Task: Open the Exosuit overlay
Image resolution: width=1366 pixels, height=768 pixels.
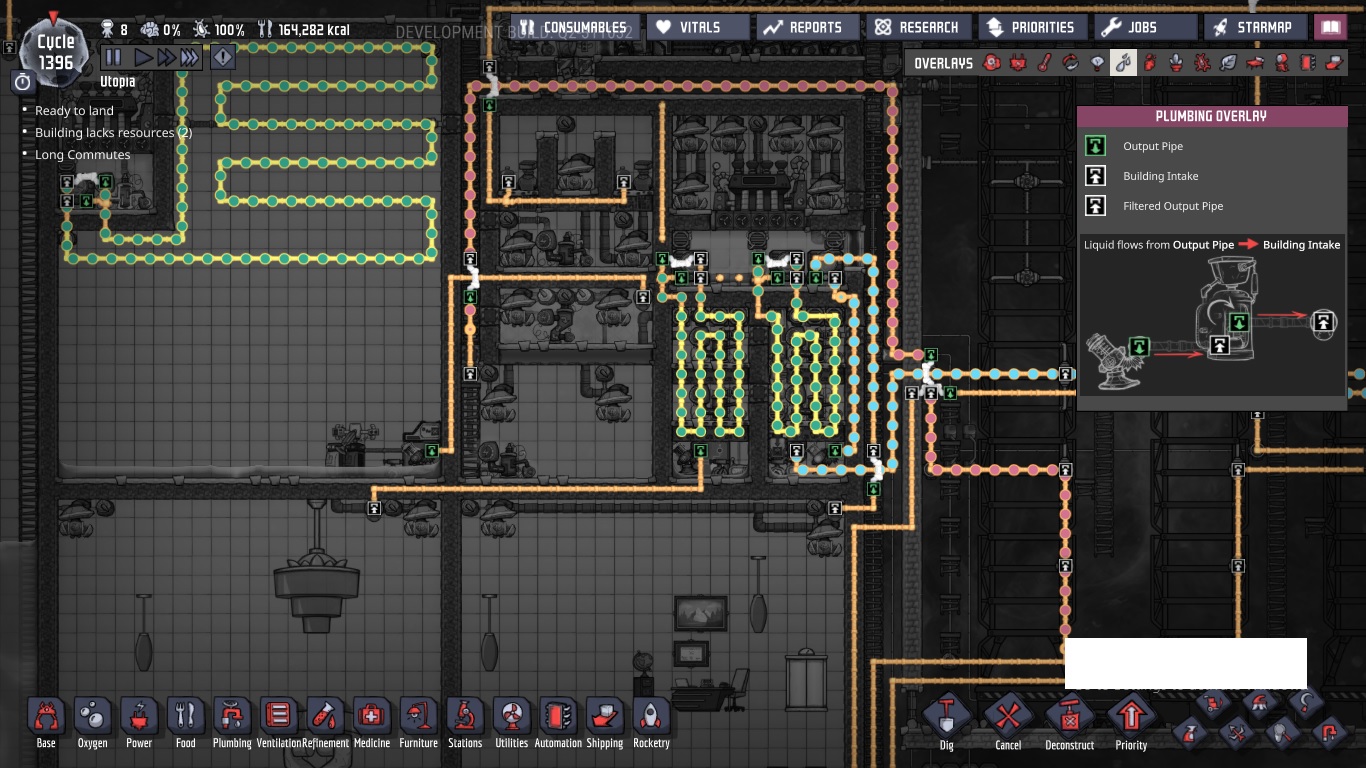Action: pyautogui.click(x=1282, y=63)
